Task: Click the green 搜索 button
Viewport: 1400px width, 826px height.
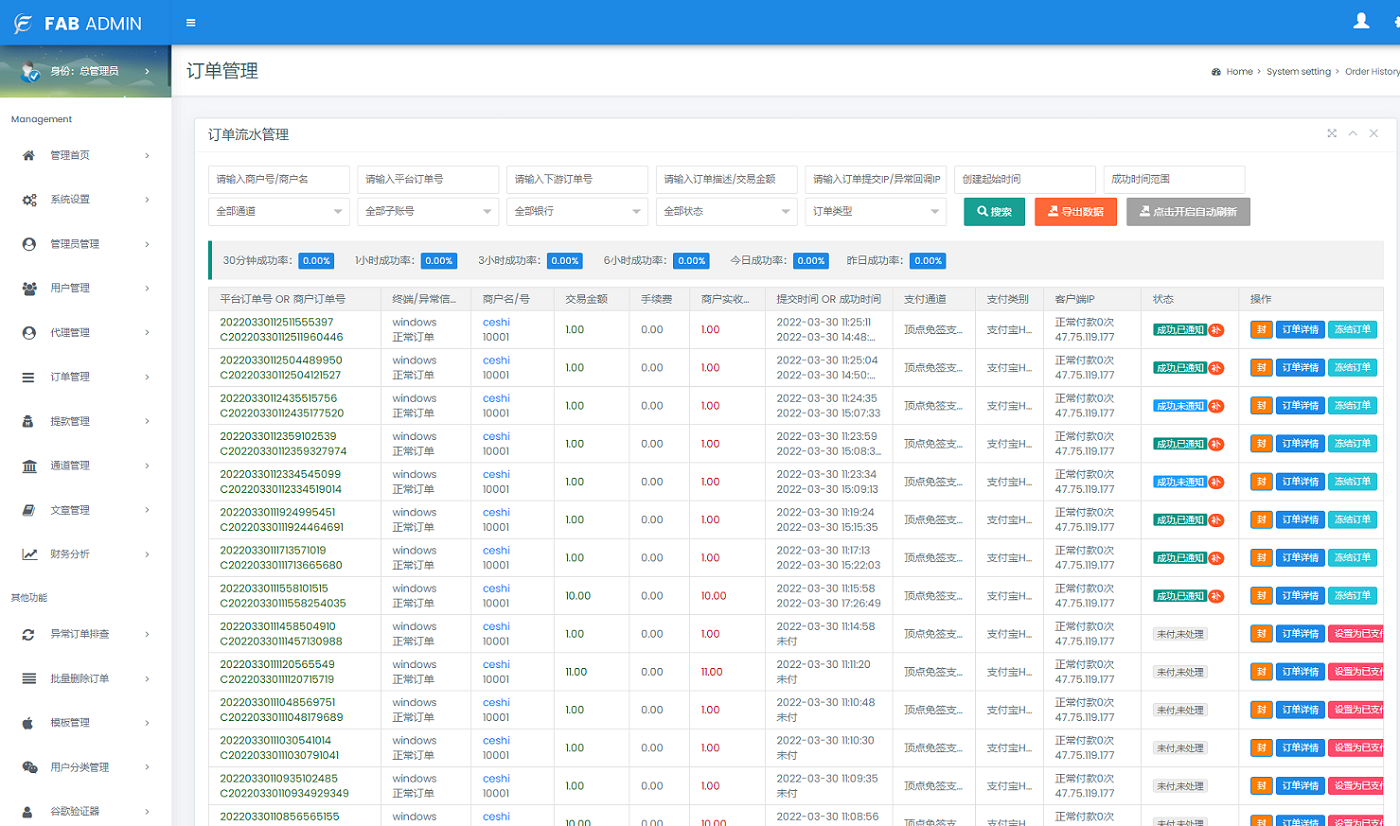Action: (994, 212)
